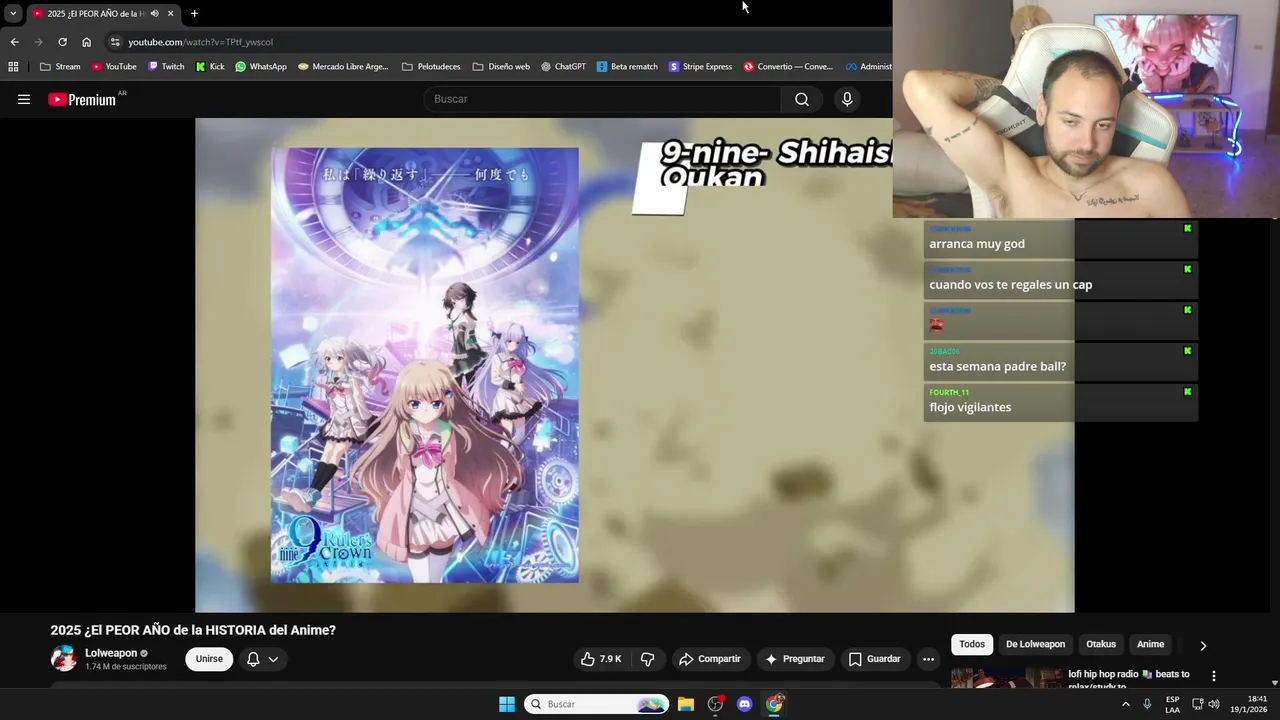This screenshot has height=720, width=1280.
Task: Expand the Stream bookmarks folder
Action: click(60, 67)
